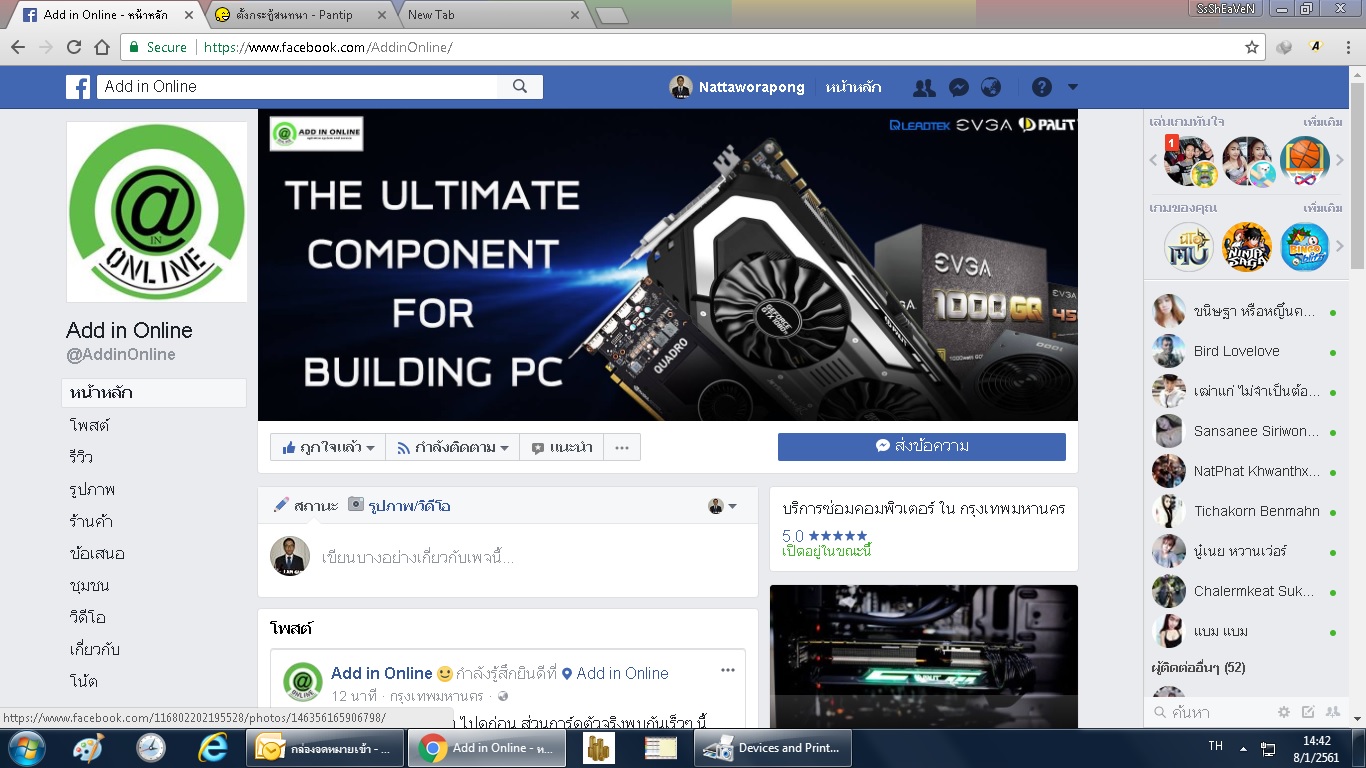
Task: Open the Following dropdown button
Action: coord(453,447)
